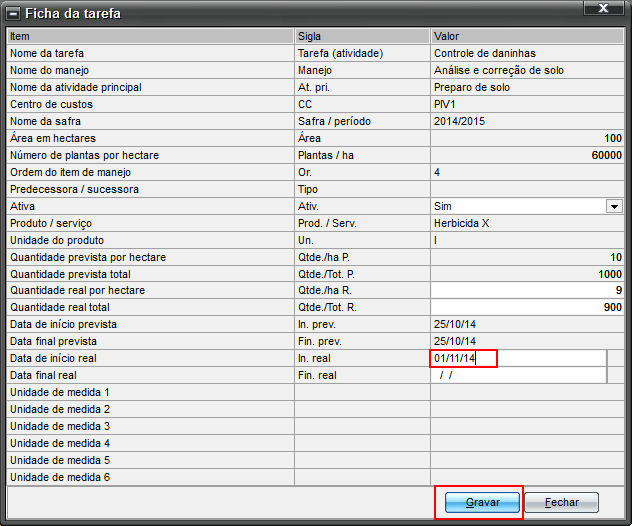The width and height of the screenshot is (632, 526).
Task: Click the small button beside Data final real
Action: tap(615, 375)
